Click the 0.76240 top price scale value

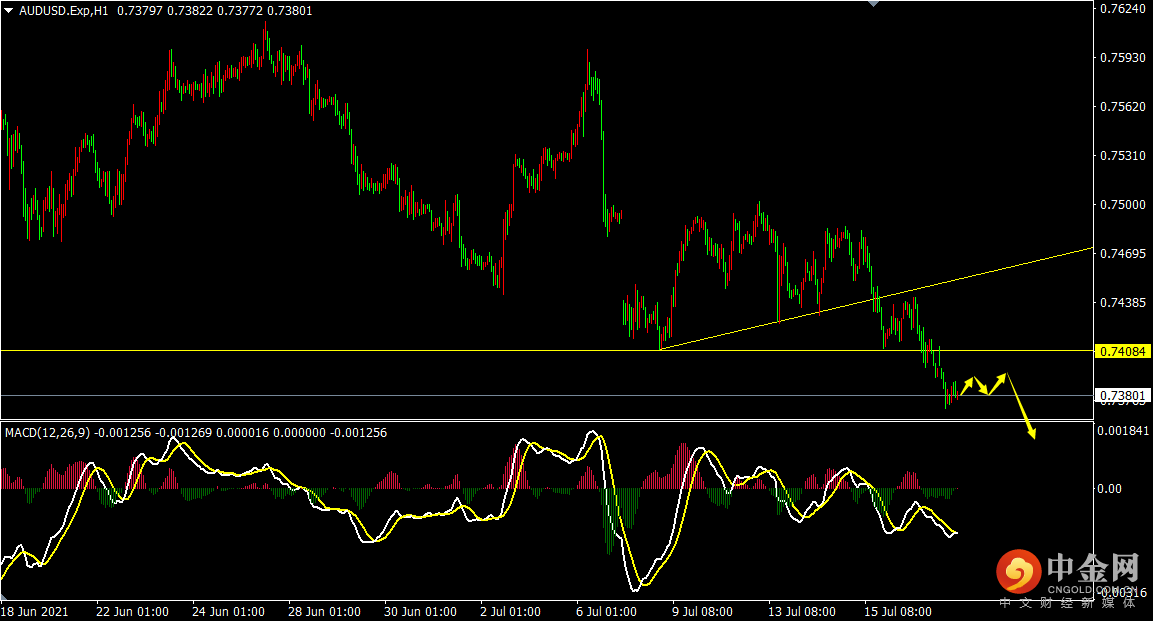[x=1122, y=9]
